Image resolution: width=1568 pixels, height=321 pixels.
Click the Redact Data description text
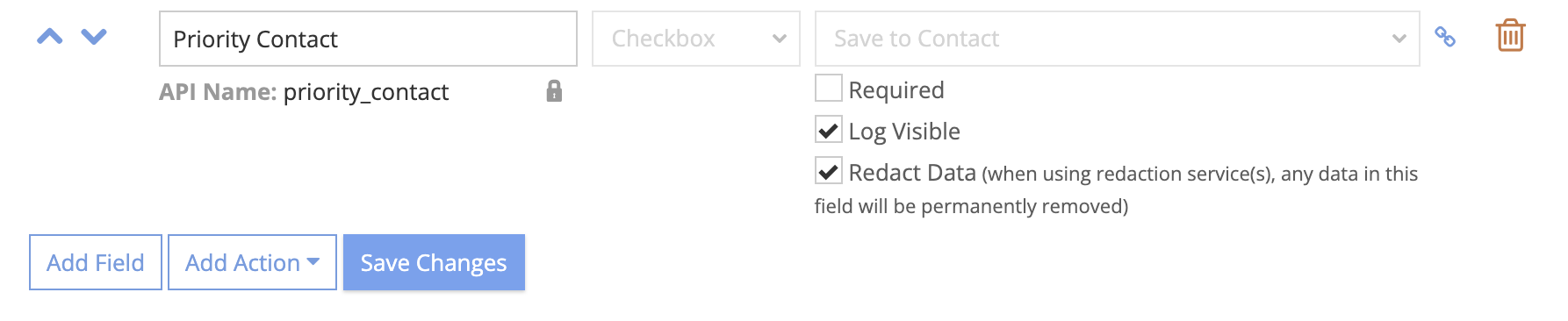1116,189
